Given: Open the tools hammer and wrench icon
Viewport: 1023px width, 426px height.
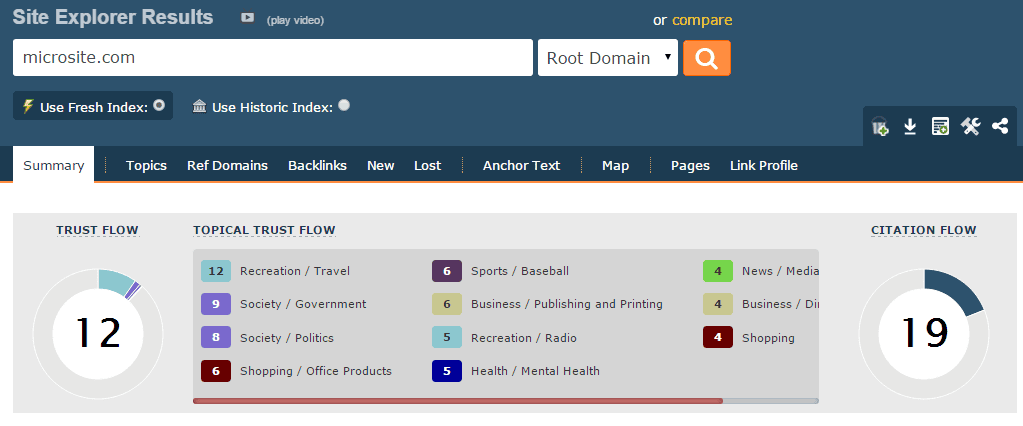Looking at the screenshot, I should (x=970, y=127).
